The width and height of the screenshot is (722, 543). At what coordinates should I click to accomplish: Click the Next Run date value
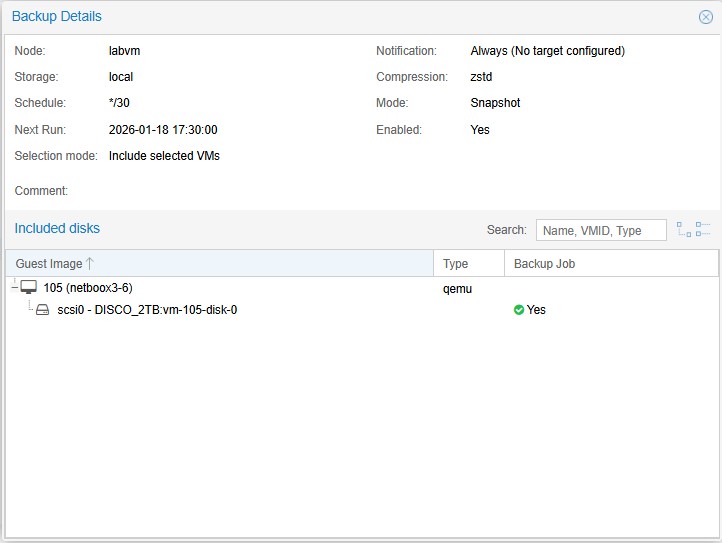point(163,130)
